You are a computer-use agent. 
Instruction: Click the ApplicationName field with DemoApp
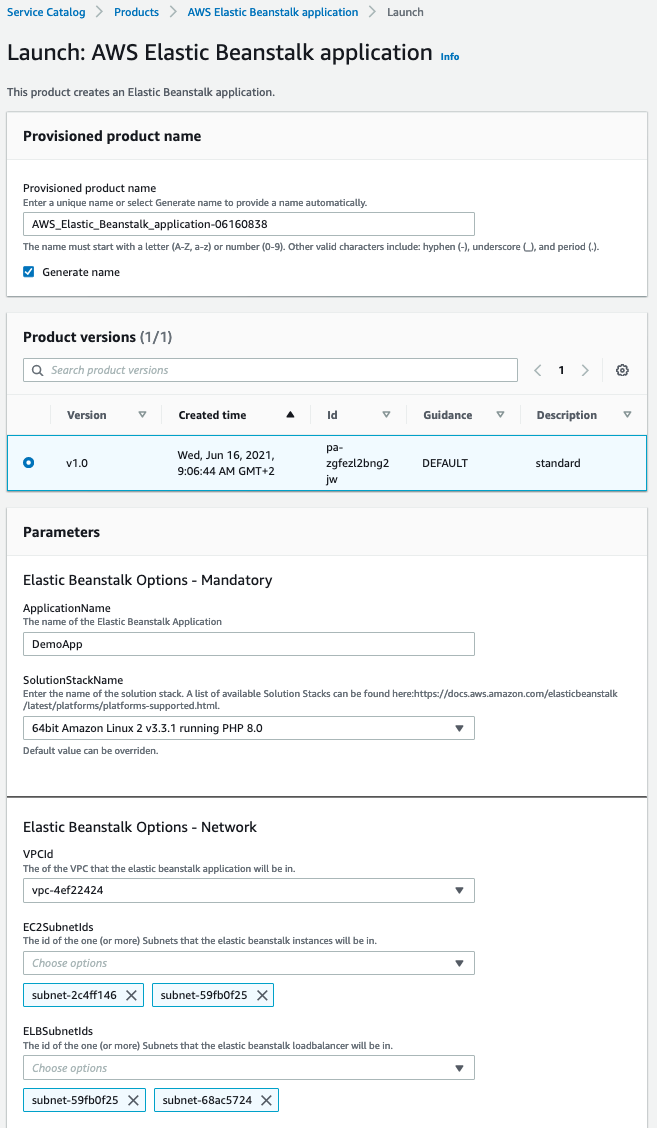[x=249, y=644]
